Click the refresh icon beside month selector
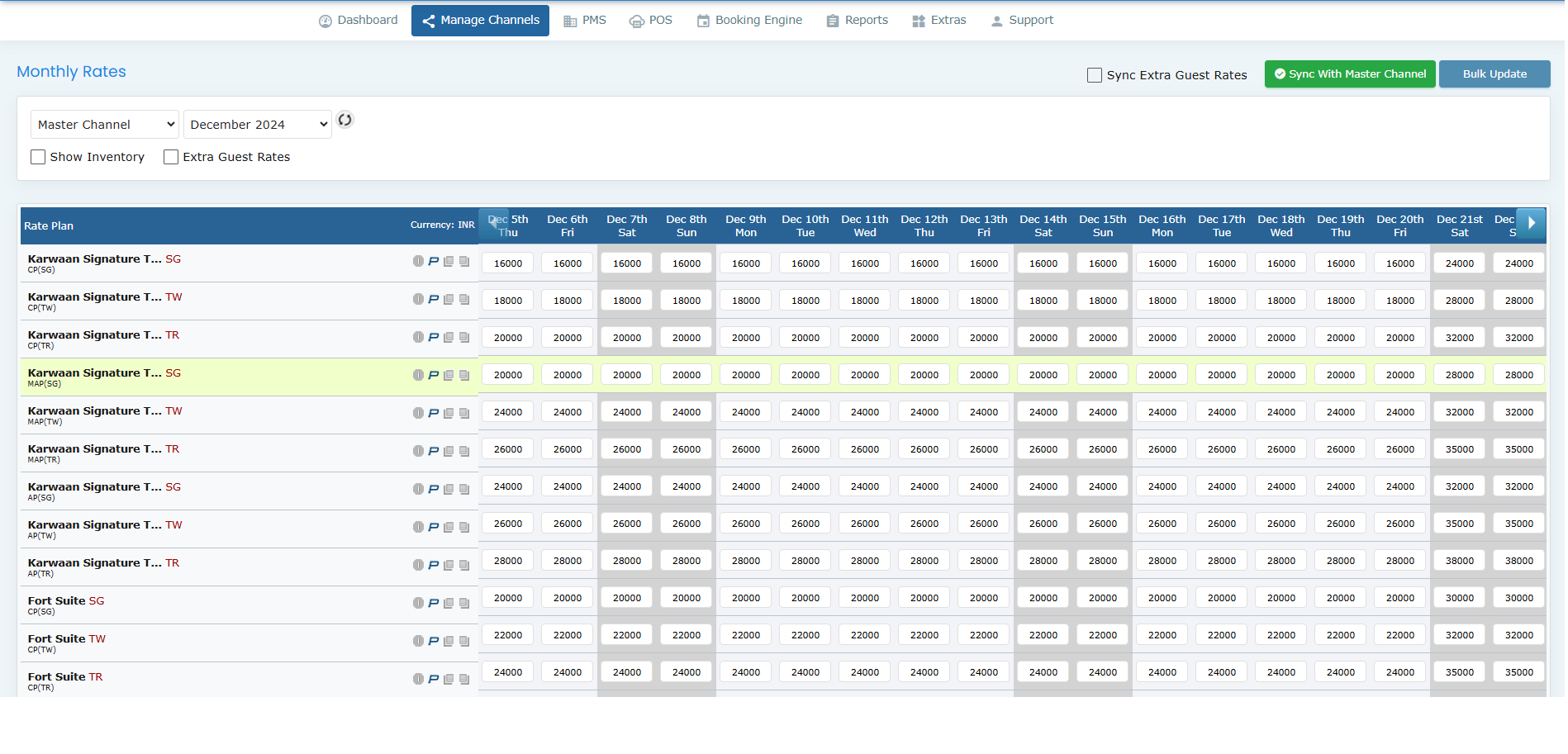 344,121
